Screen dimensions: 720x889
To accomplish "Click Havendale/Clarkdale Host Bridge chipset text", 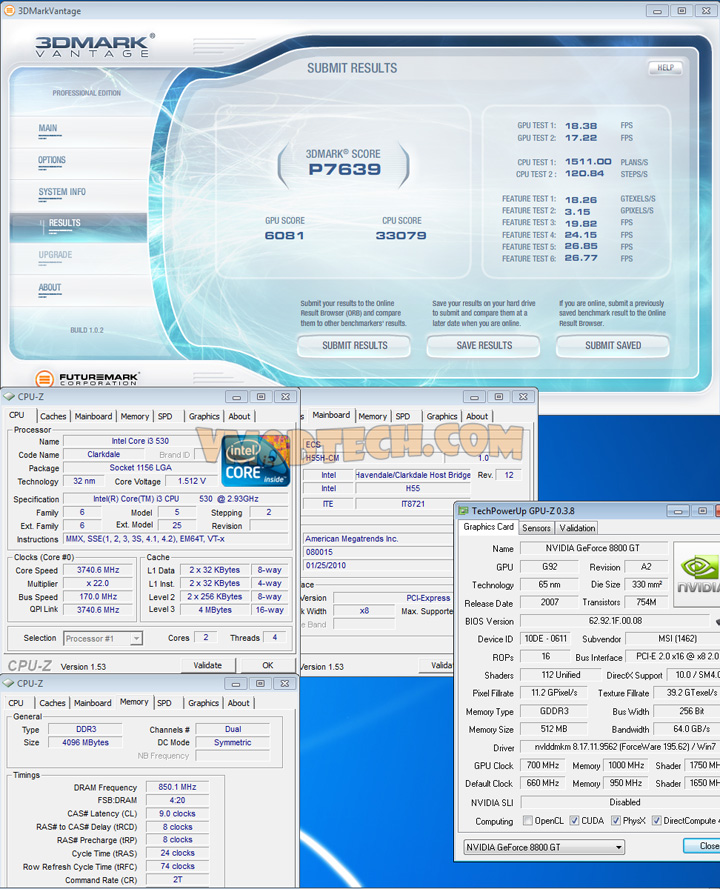I will point(413,475).
